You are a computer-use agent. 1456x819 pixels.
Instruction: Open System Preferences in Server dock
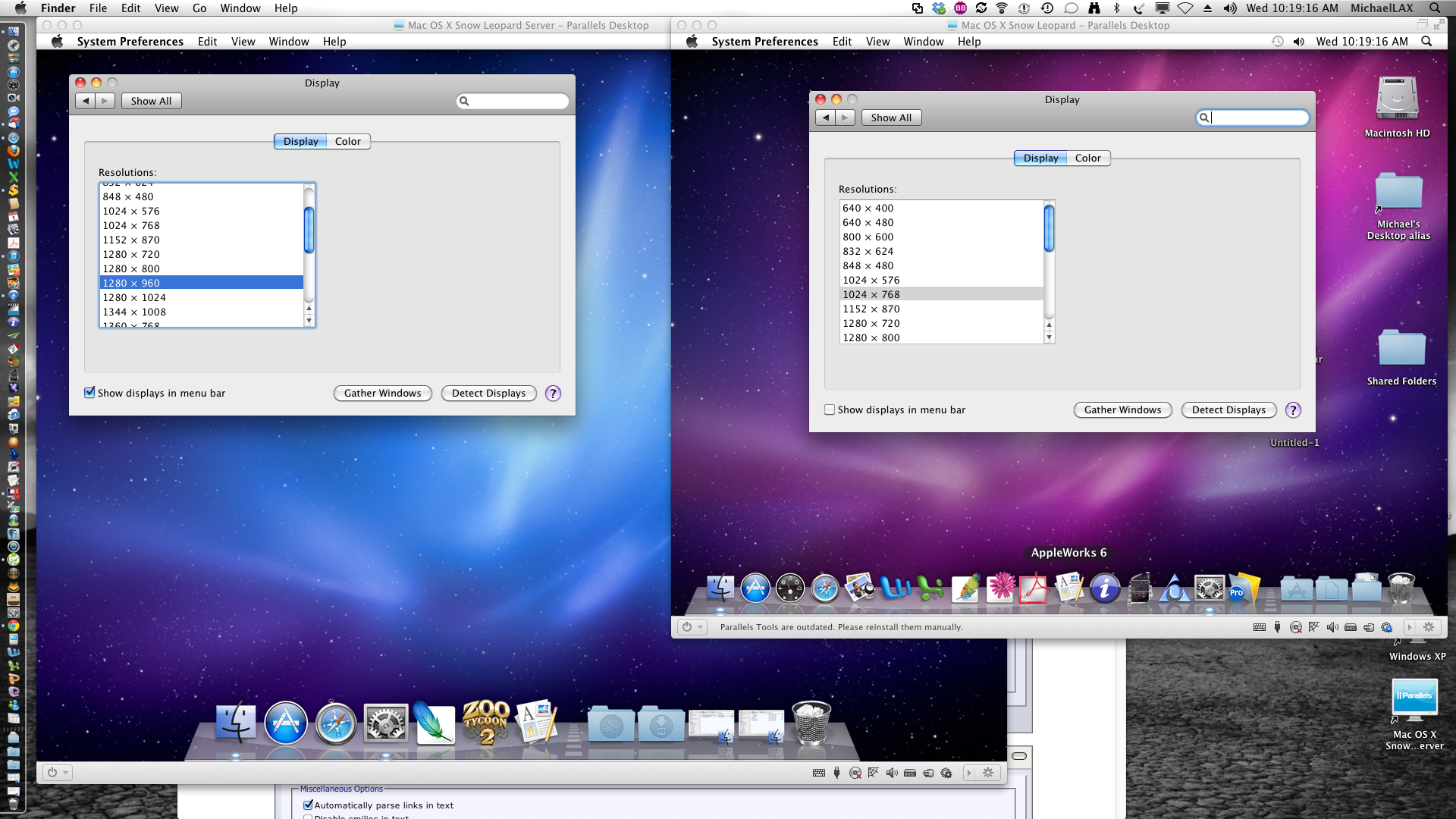(386, 722)
